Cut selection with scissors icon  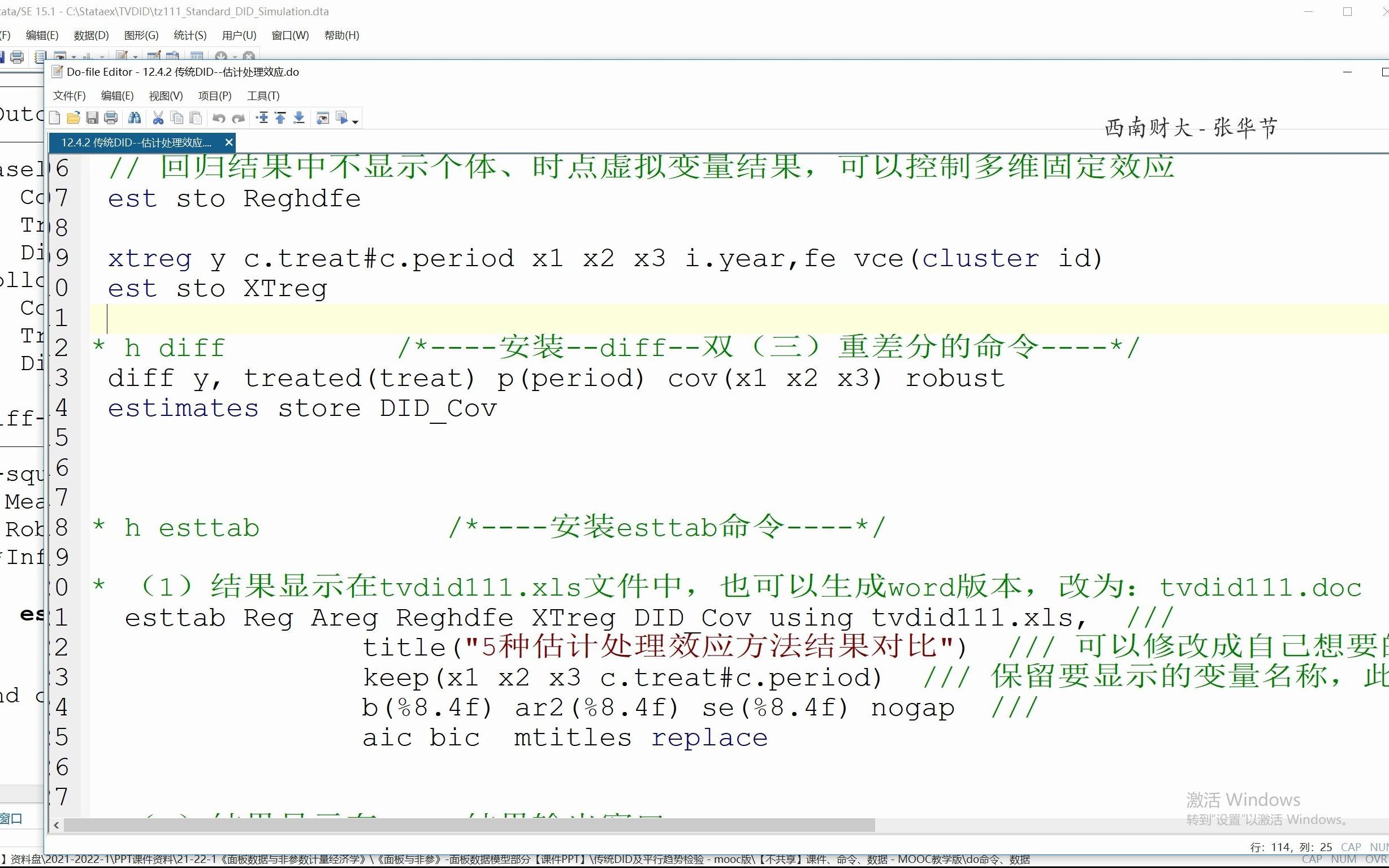tap(158, 118)
